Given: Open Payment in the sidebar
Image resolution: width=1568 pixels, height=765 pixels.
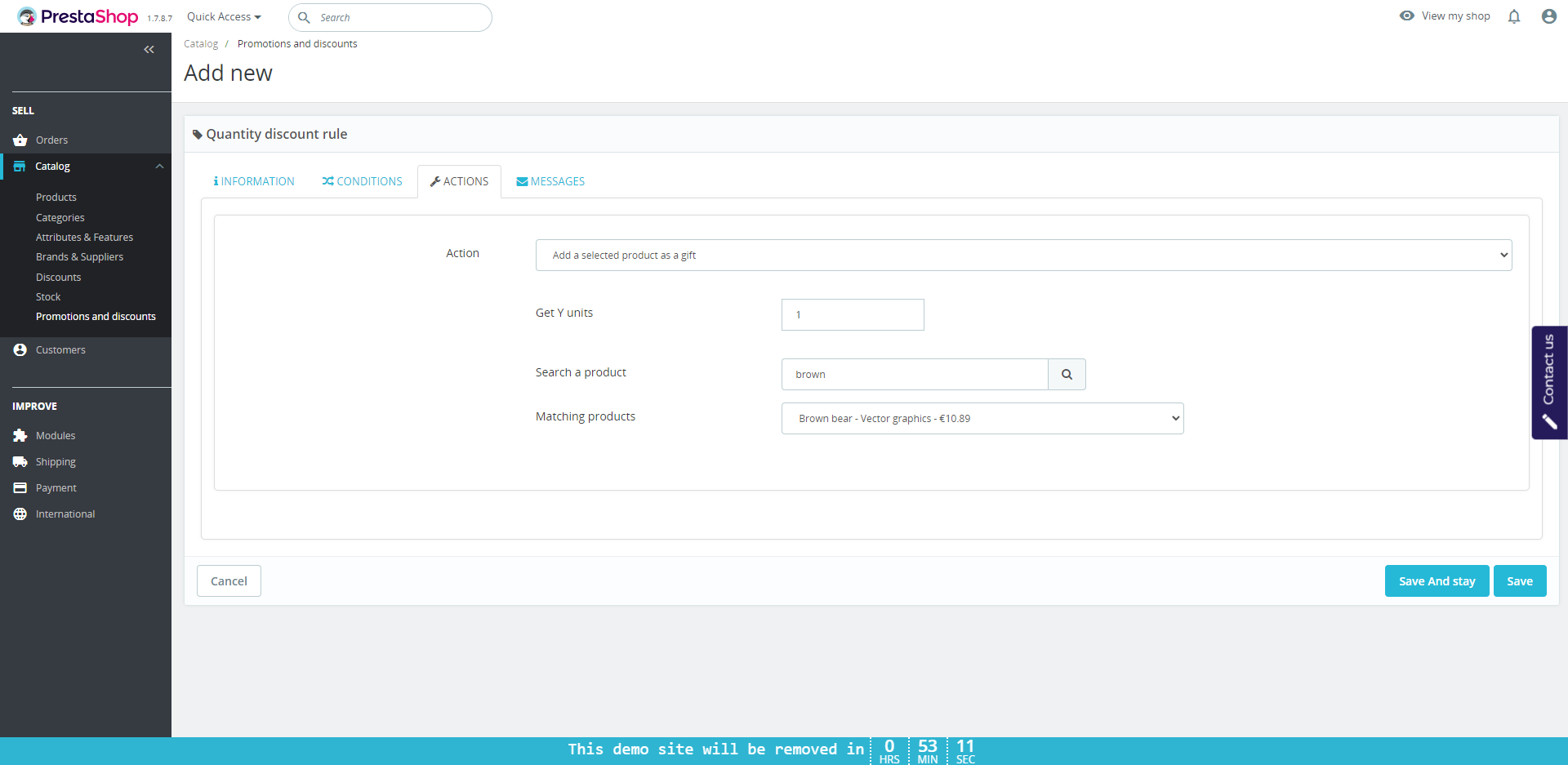Looking at the screenshot, I should [x=56, y=488].
